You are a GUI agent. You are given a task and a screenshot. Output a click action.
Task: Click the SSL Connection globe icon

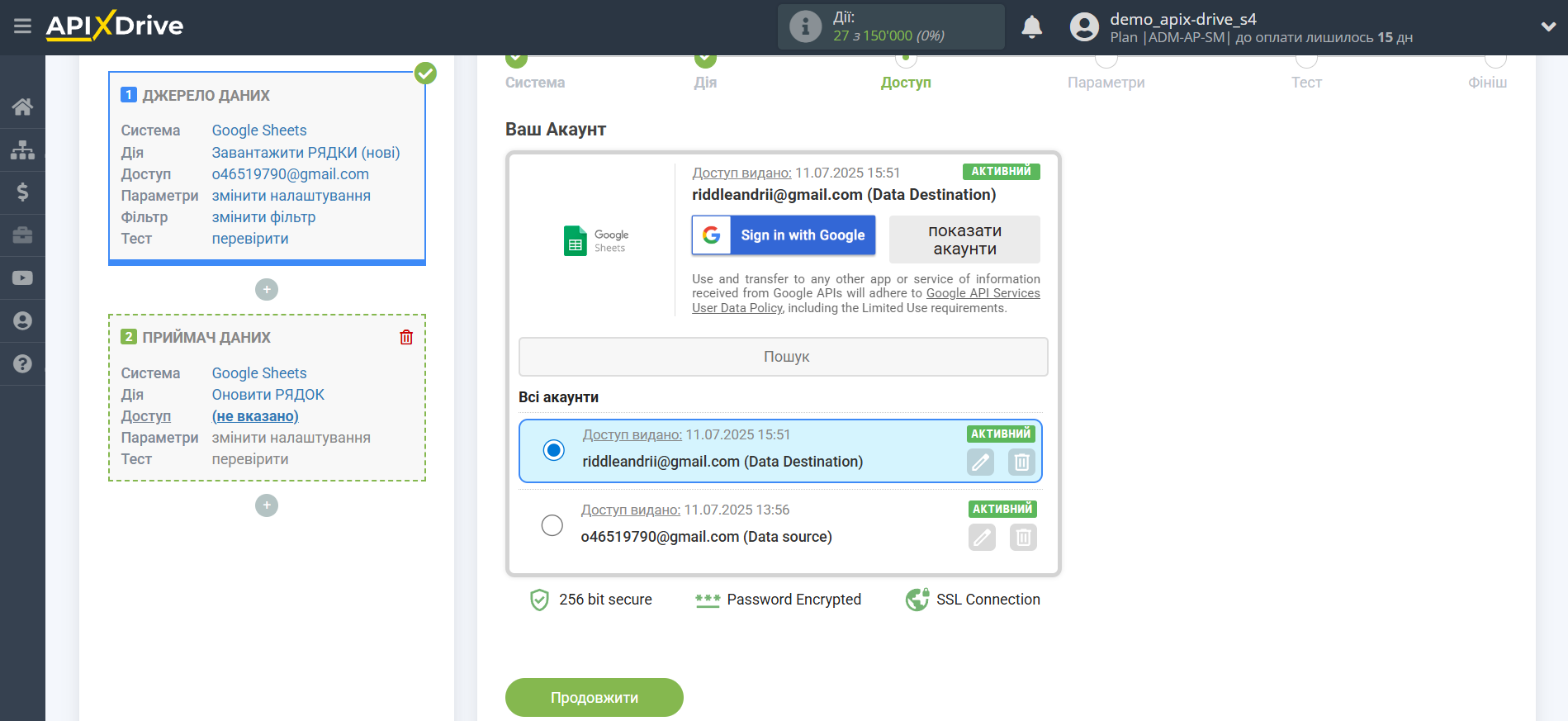click(x=917, y=600)
